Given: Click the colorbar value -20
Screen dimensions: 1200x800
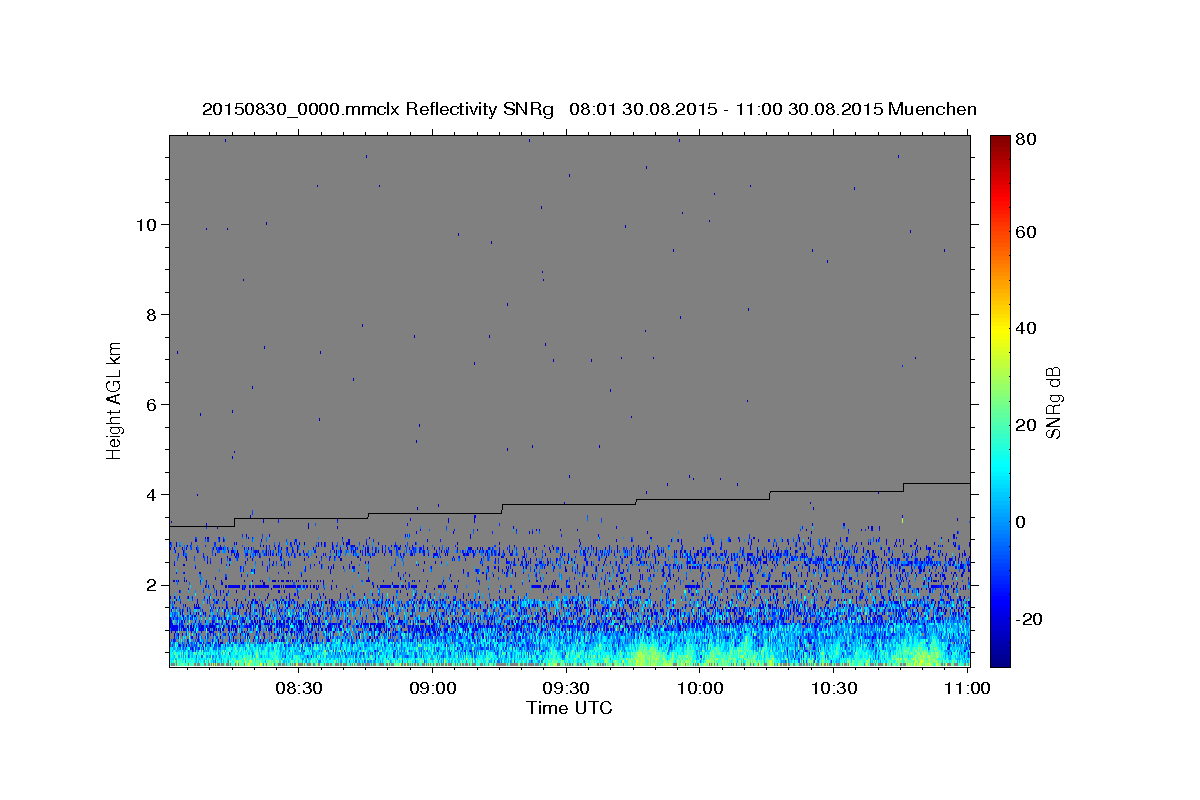Looking at the screenshot, I should 1031,619.
